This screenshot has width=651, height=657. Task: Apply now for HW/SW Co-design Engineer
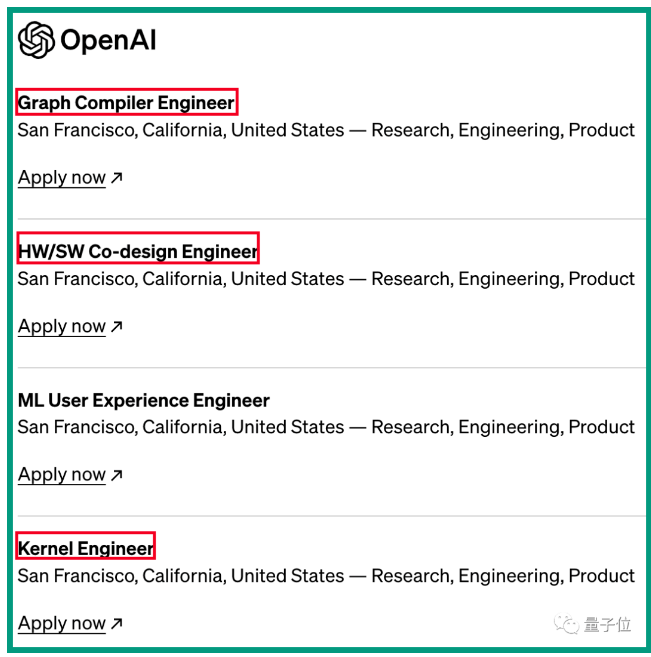[x=62, y=326]
